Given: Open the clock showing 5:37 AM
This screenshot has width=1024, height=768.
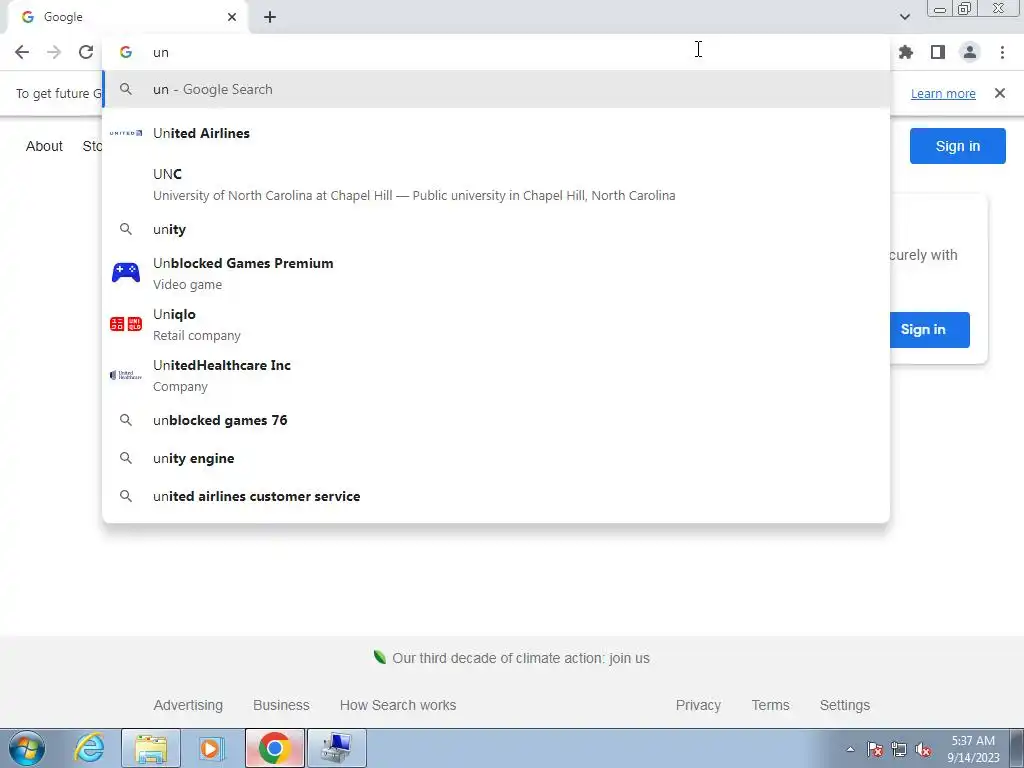Looking at the screenshot, I should tap(973, 749).
